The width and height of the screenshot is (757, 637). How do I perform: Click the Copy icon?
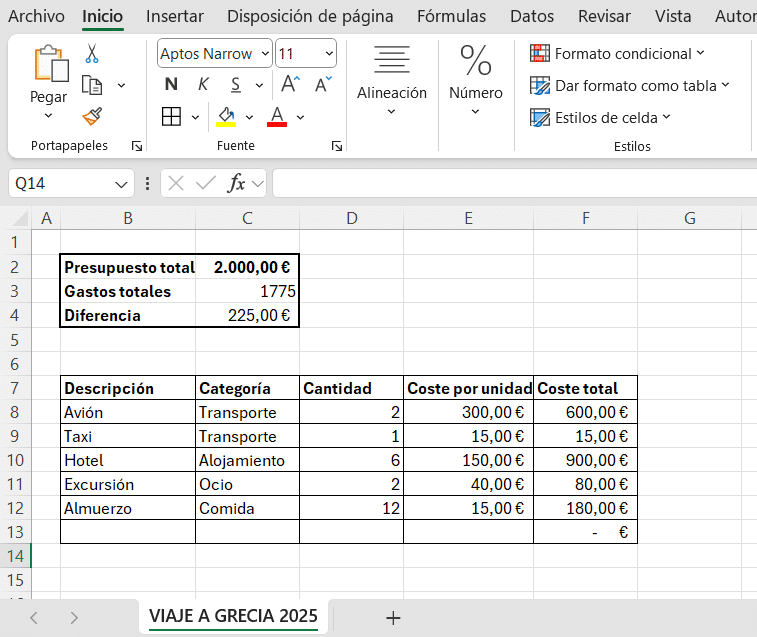(92, 85)
